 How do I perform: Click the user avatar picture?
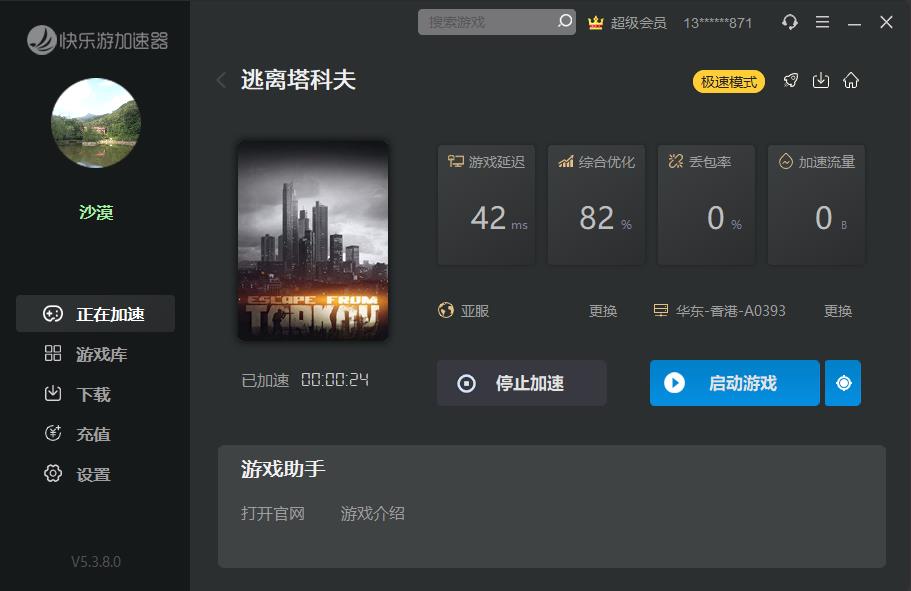tap(96, 123)
